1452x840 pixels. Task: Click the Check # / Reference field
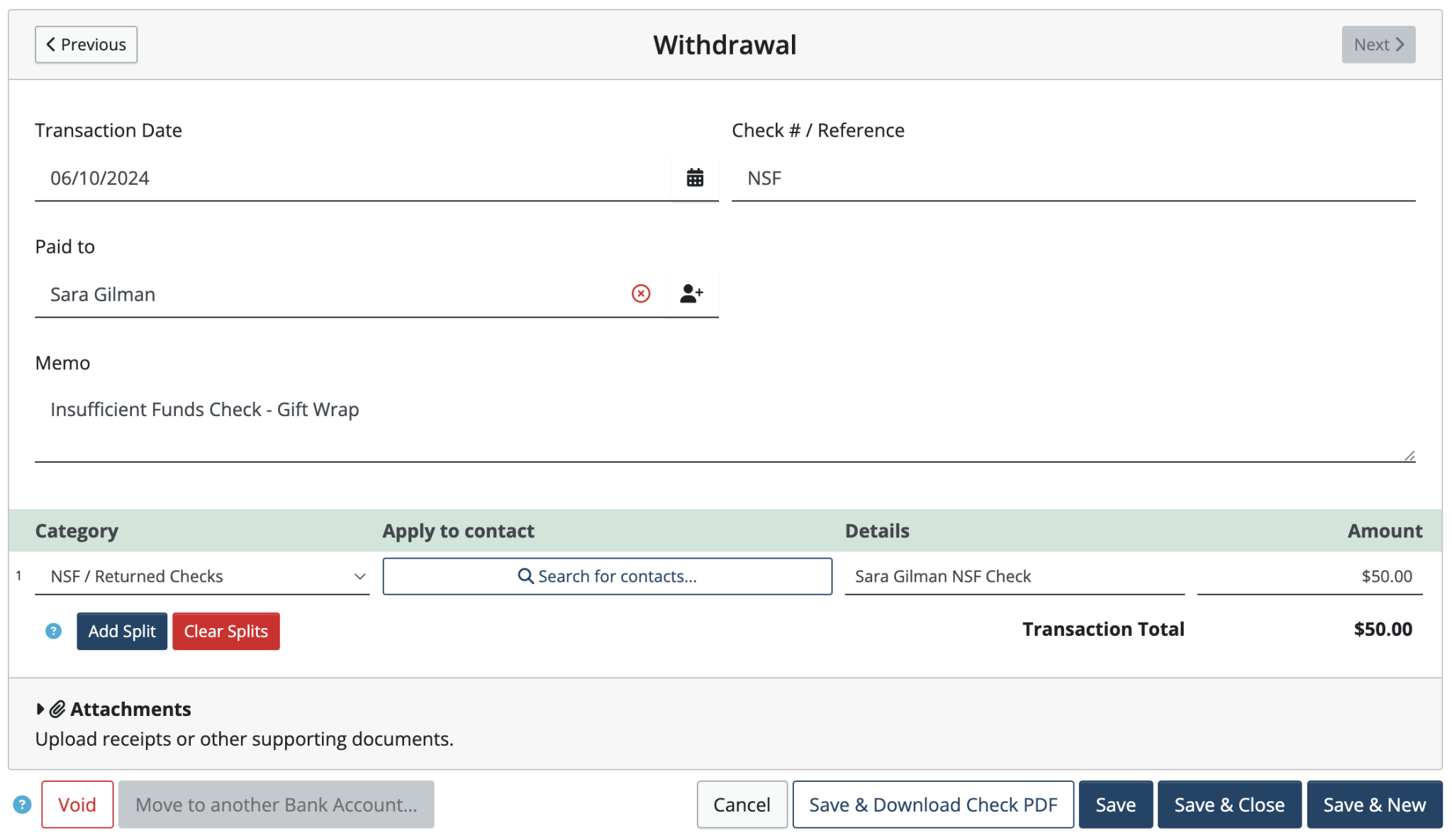(1073, 178)
